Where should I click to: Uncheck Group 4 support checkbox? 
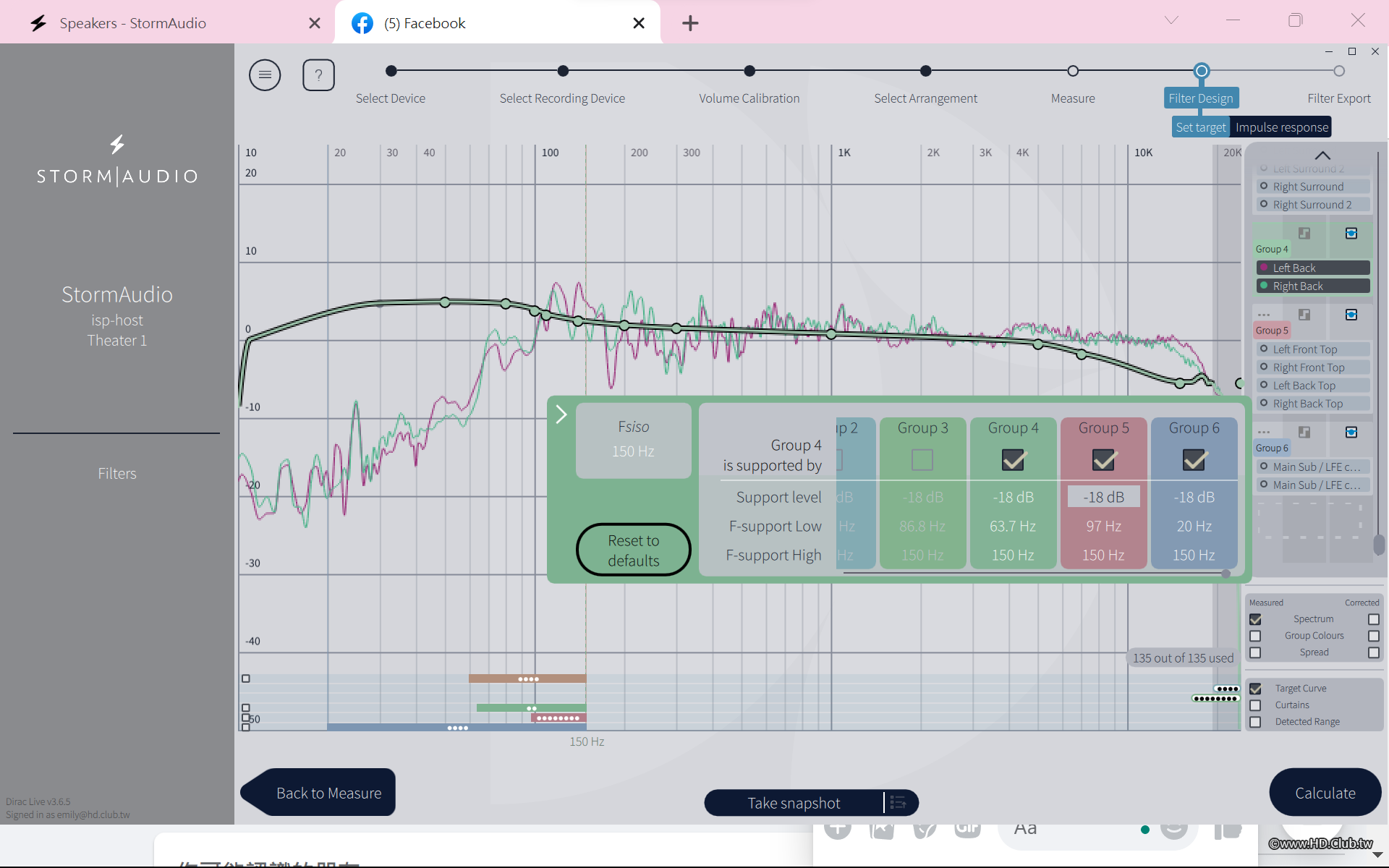[x=1013, y=460]
